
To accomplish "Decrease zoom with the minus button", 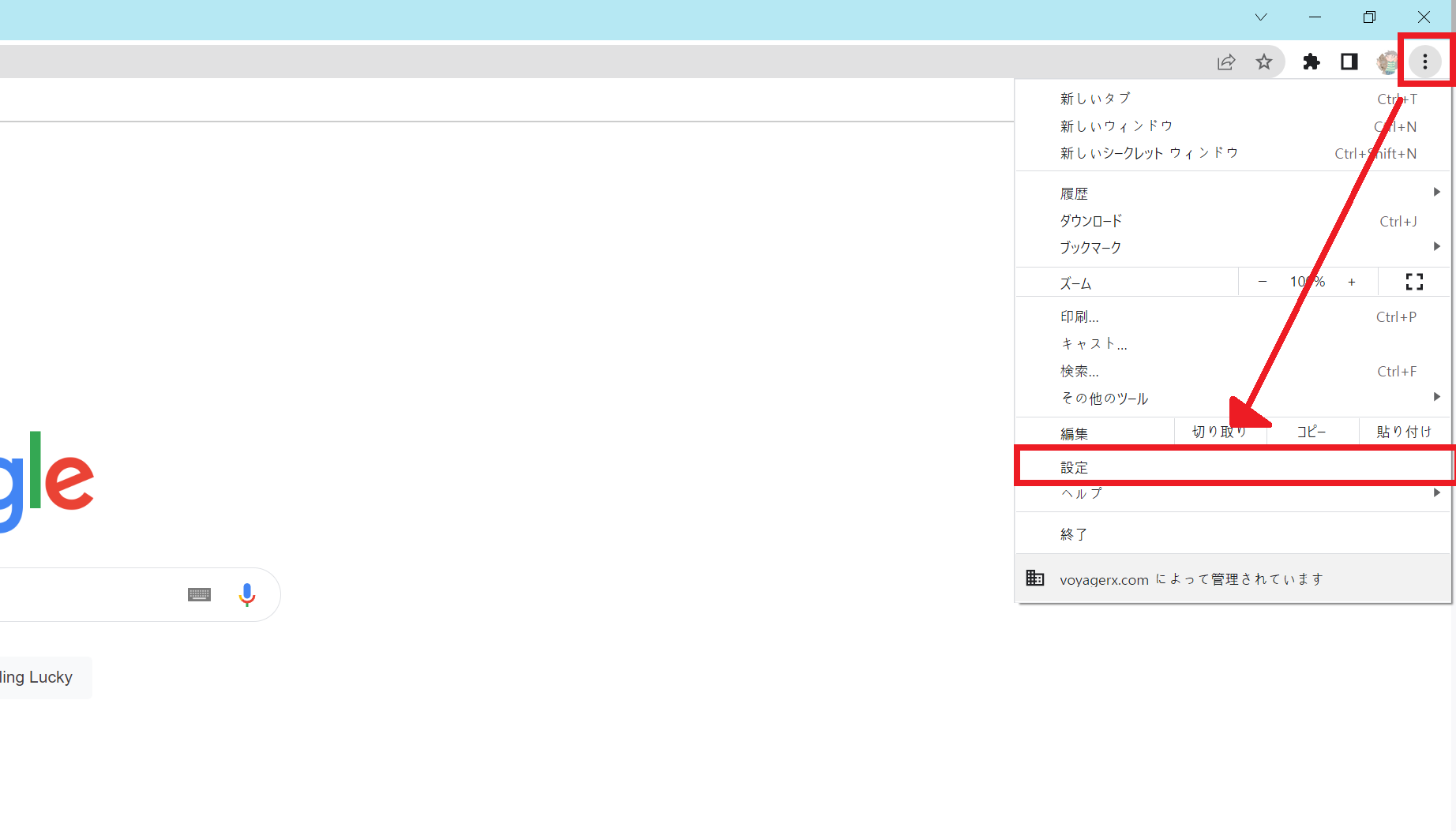I will click(x=1263, y=282).
